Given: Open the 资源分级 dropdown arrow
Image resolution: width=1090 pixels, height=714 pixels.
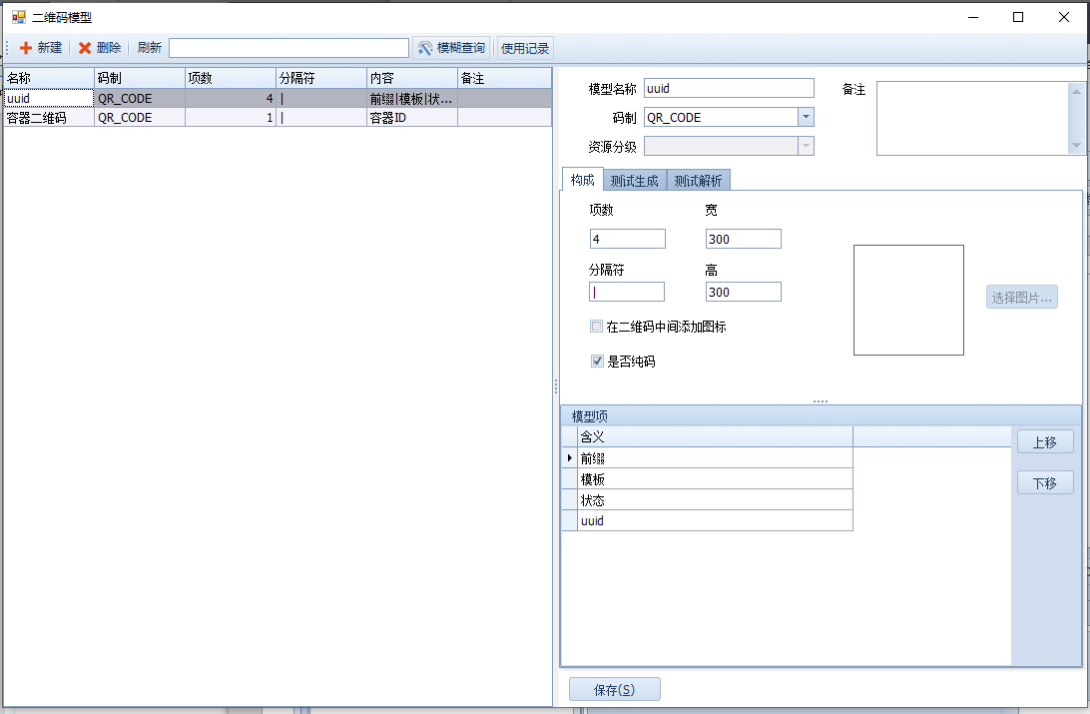Looking at the screenshot, I should [805, 146].
